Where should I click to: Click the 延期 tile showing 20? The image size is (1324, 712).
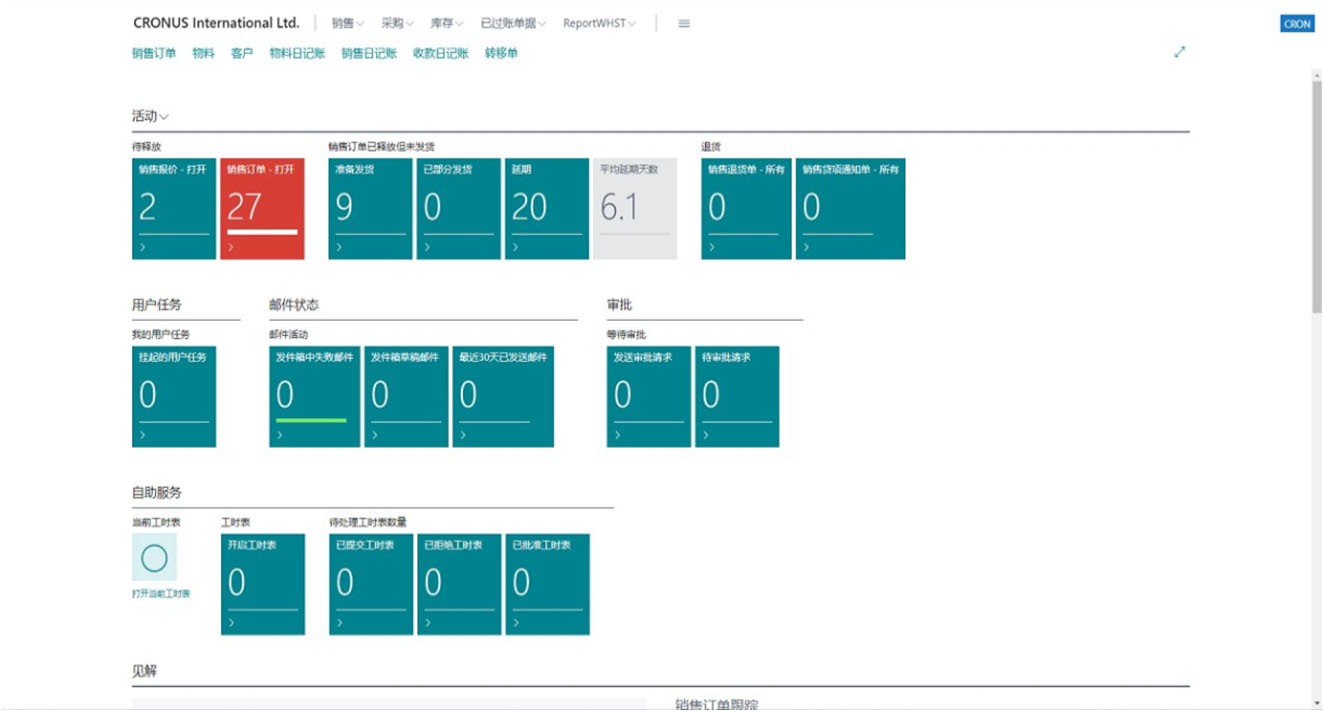[547, 207]
